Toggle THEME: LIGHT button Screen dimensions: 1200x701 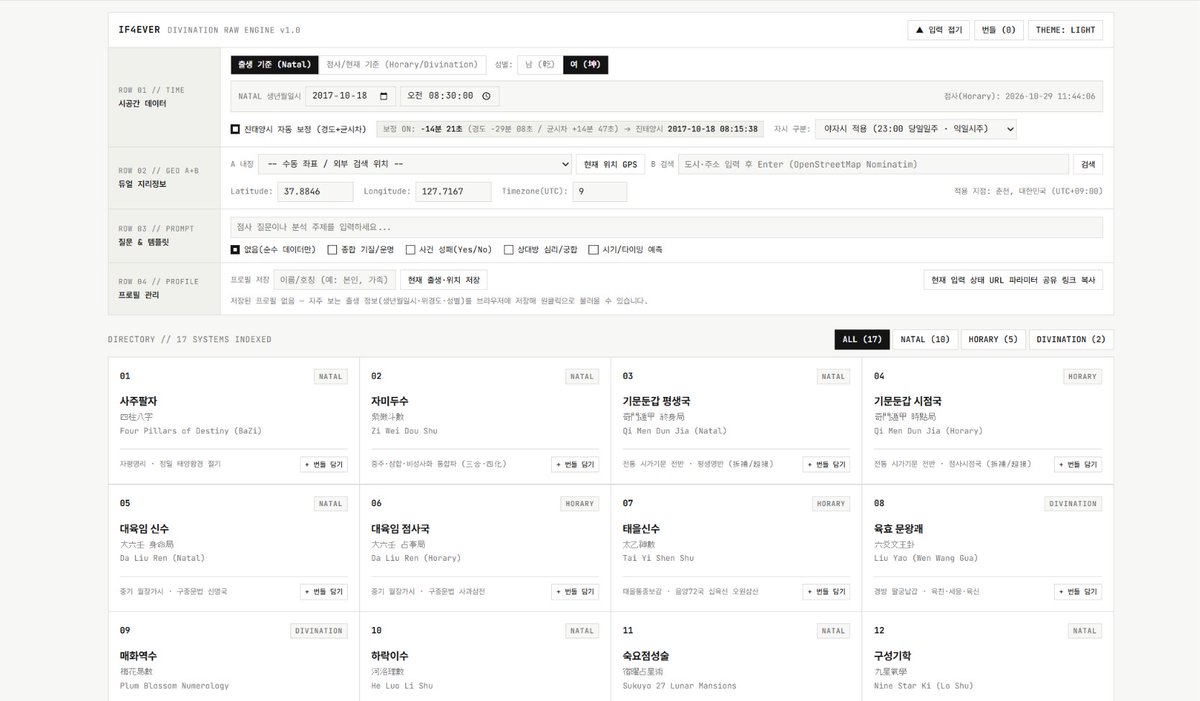point(1067,30)
